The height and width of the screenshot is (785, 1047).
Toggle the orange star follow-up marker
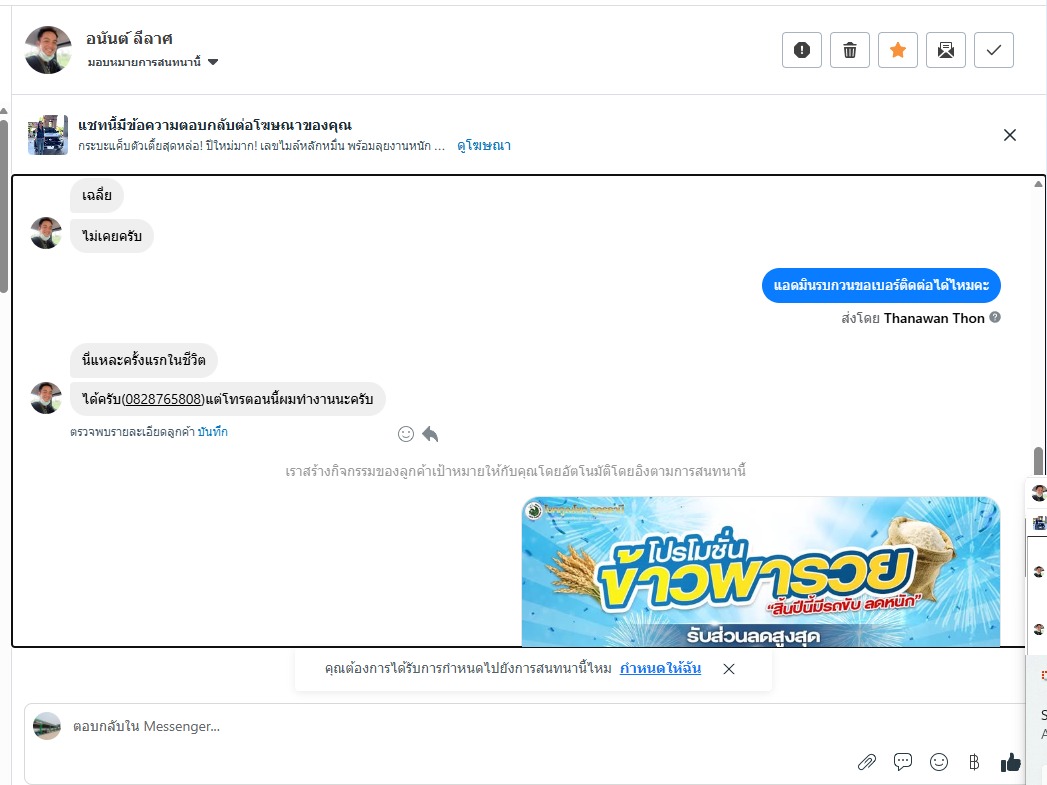[x=897, y=50]
